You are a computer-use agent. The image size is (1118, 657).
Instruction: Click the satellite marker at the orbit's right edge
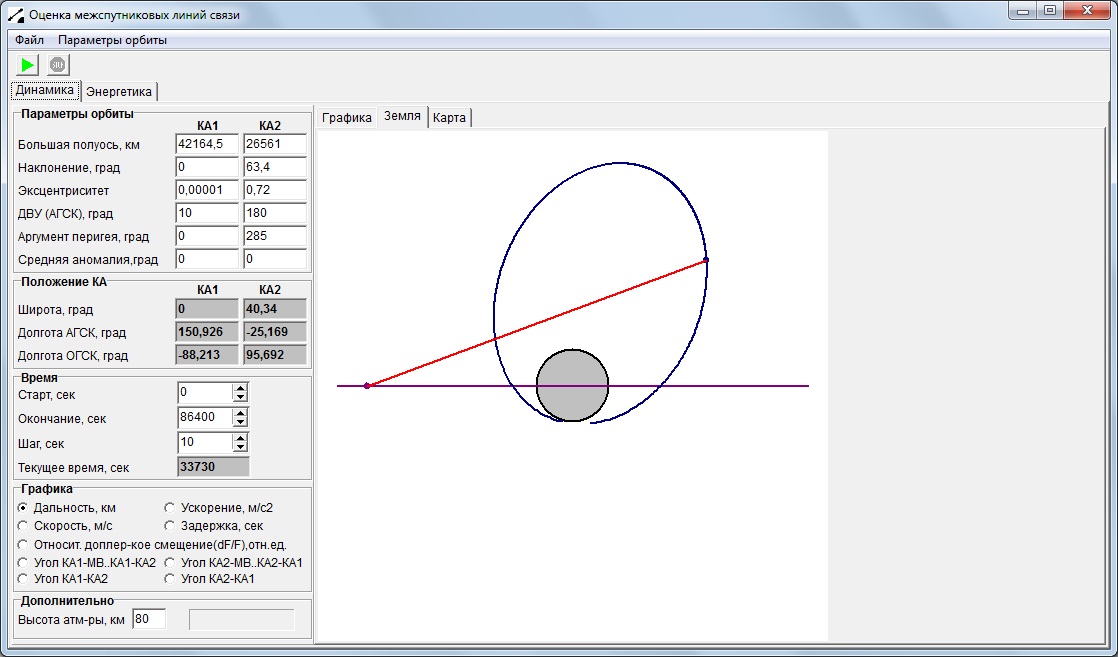pos(706,260)
